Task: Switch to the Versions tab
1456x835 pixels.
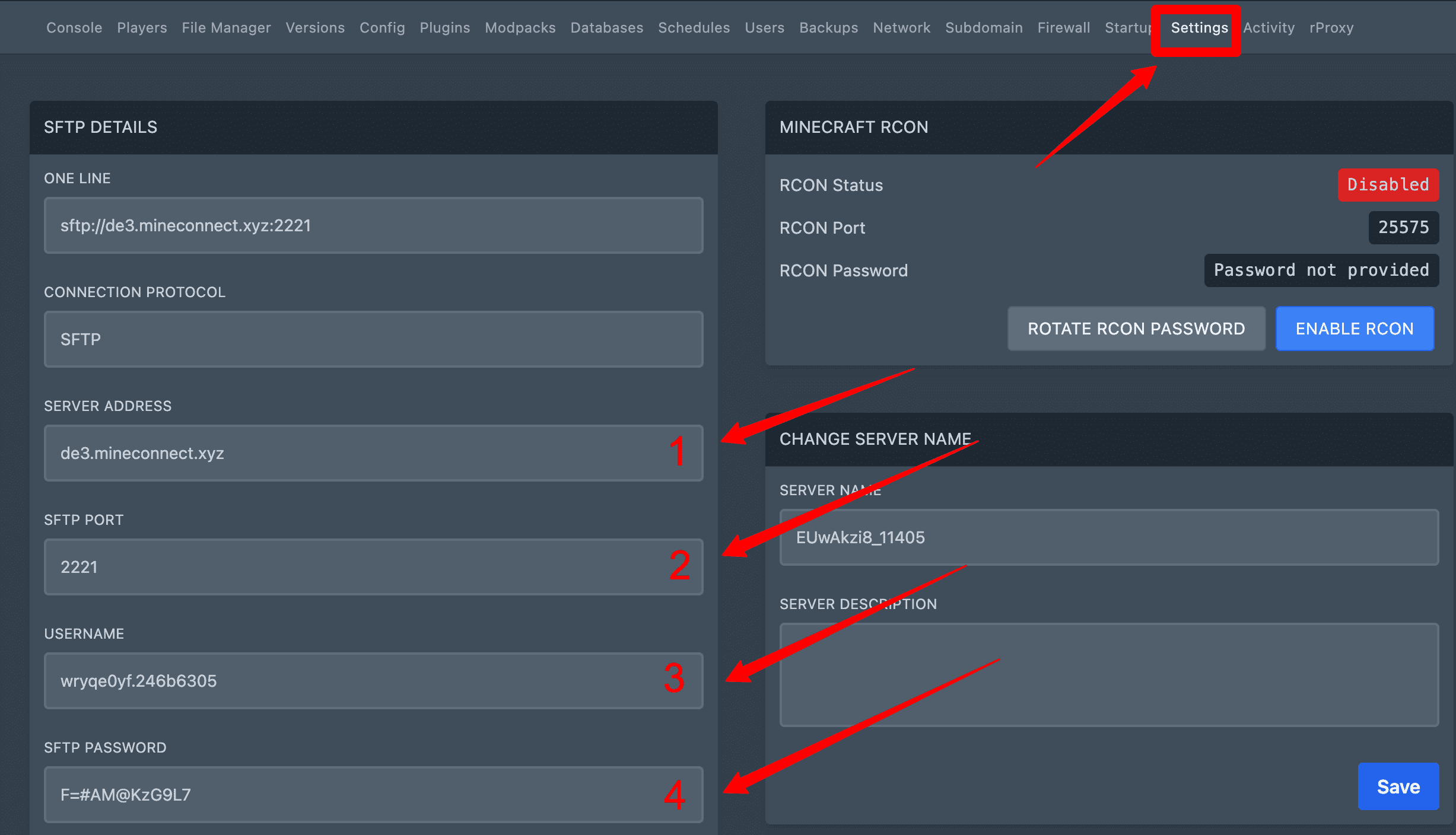Action: pyautogui.click(x=315, y=28)
